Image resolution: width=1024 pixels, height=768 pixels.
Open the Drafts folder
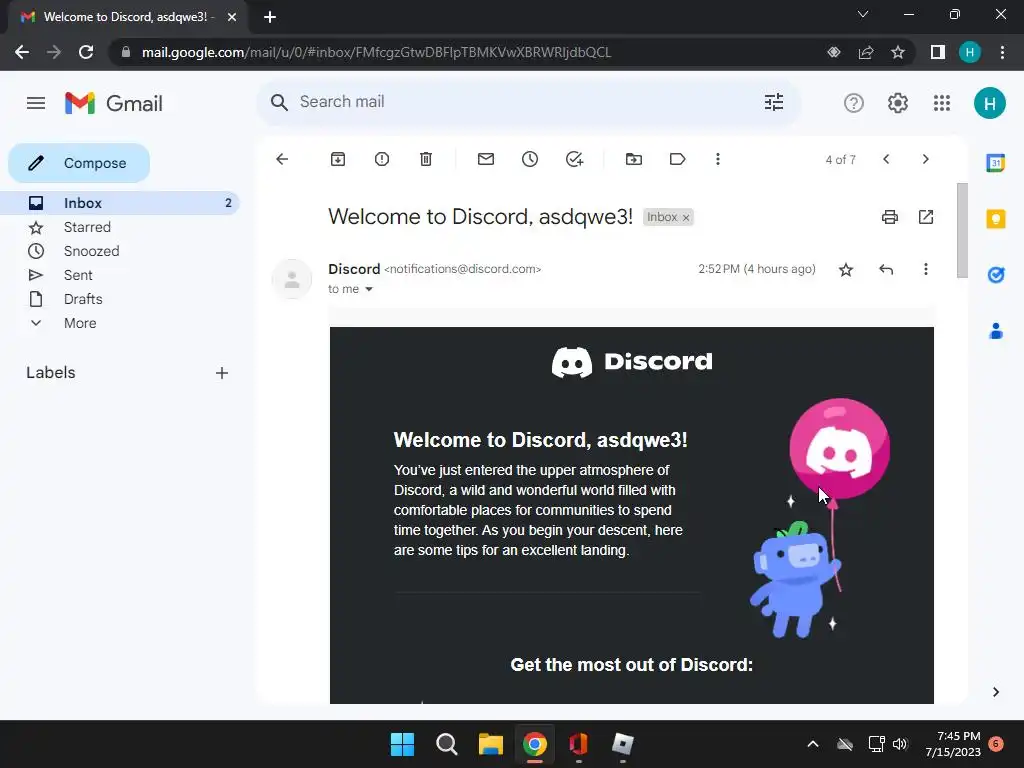click(x=83, y=299)
